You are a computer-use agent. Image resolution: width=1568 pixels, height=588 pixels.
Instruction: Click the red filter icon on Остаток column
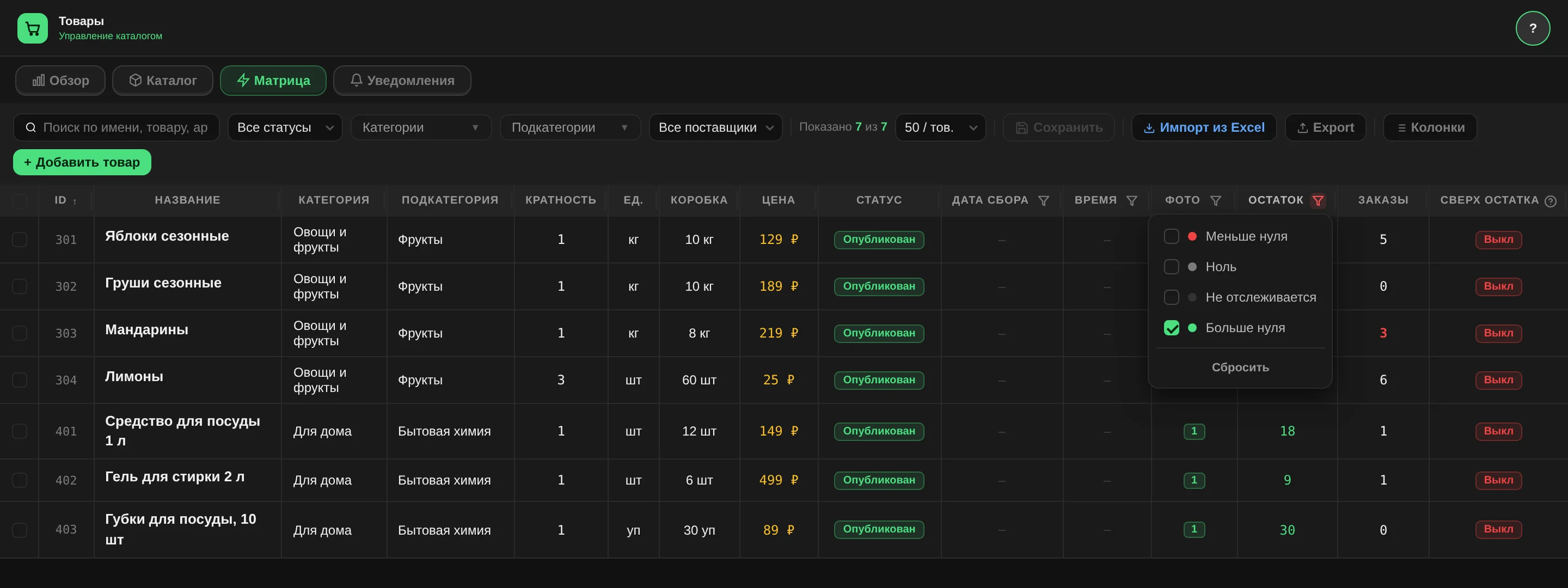(1318, 200)
